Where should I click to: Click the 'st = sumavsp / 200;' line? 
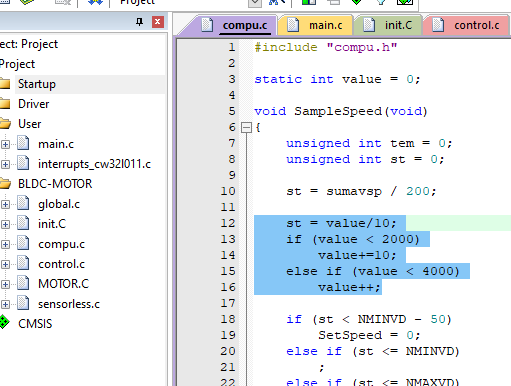[361, 191]
